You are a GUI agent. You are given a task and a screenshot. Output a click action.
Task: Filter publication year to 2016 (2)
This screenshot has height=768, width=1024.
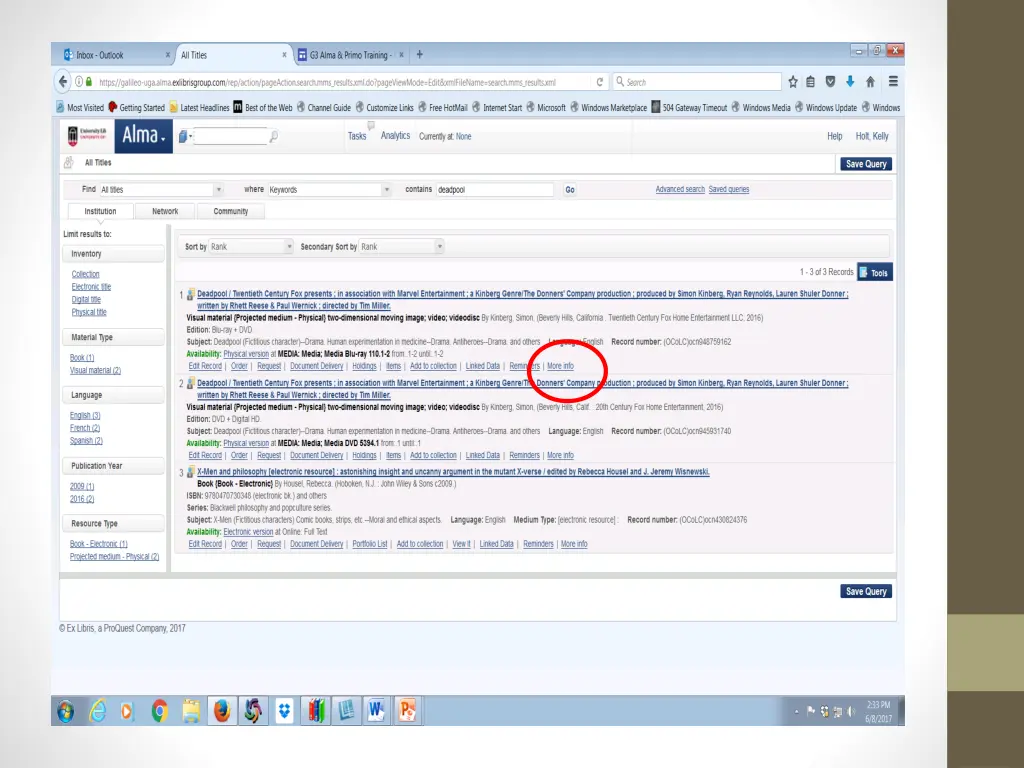pyautogui.click(x=82, y=499)
